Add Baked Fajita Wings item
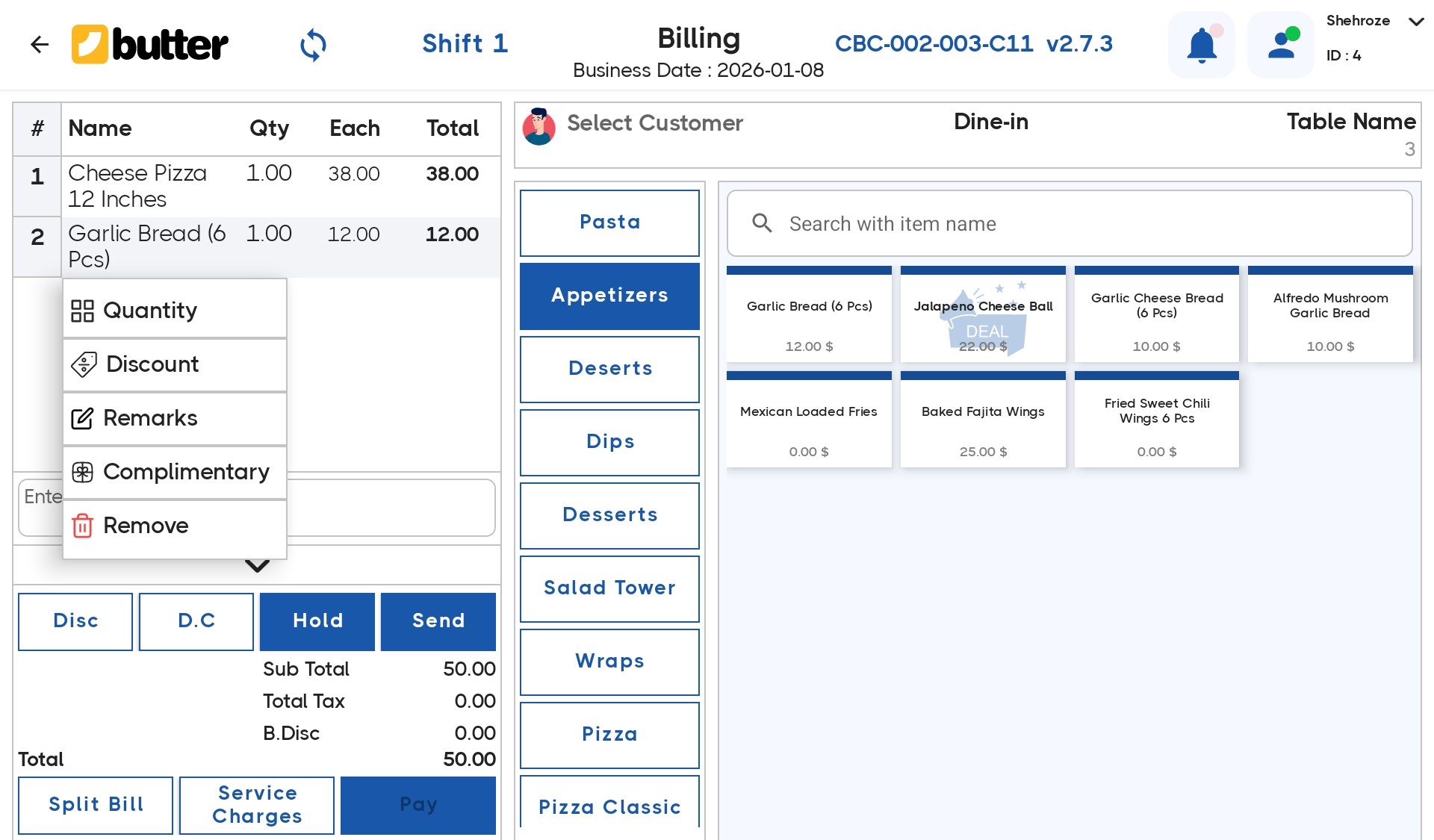Screen dimensions: 1434x840 pyautogui.click(x=983, y=422)
